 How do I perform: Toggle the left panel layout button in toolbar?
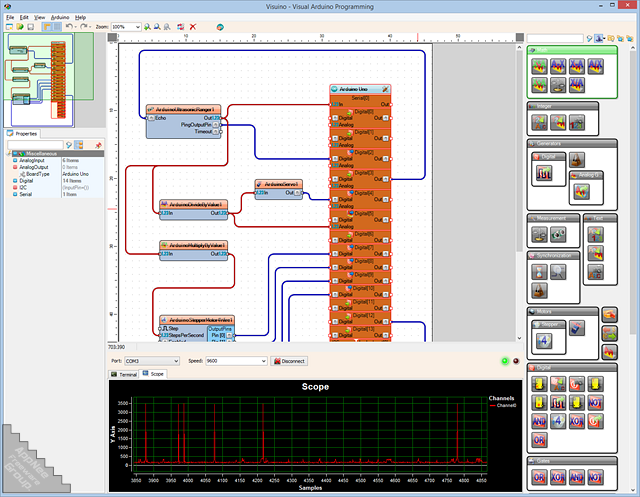tap(47, 27)
